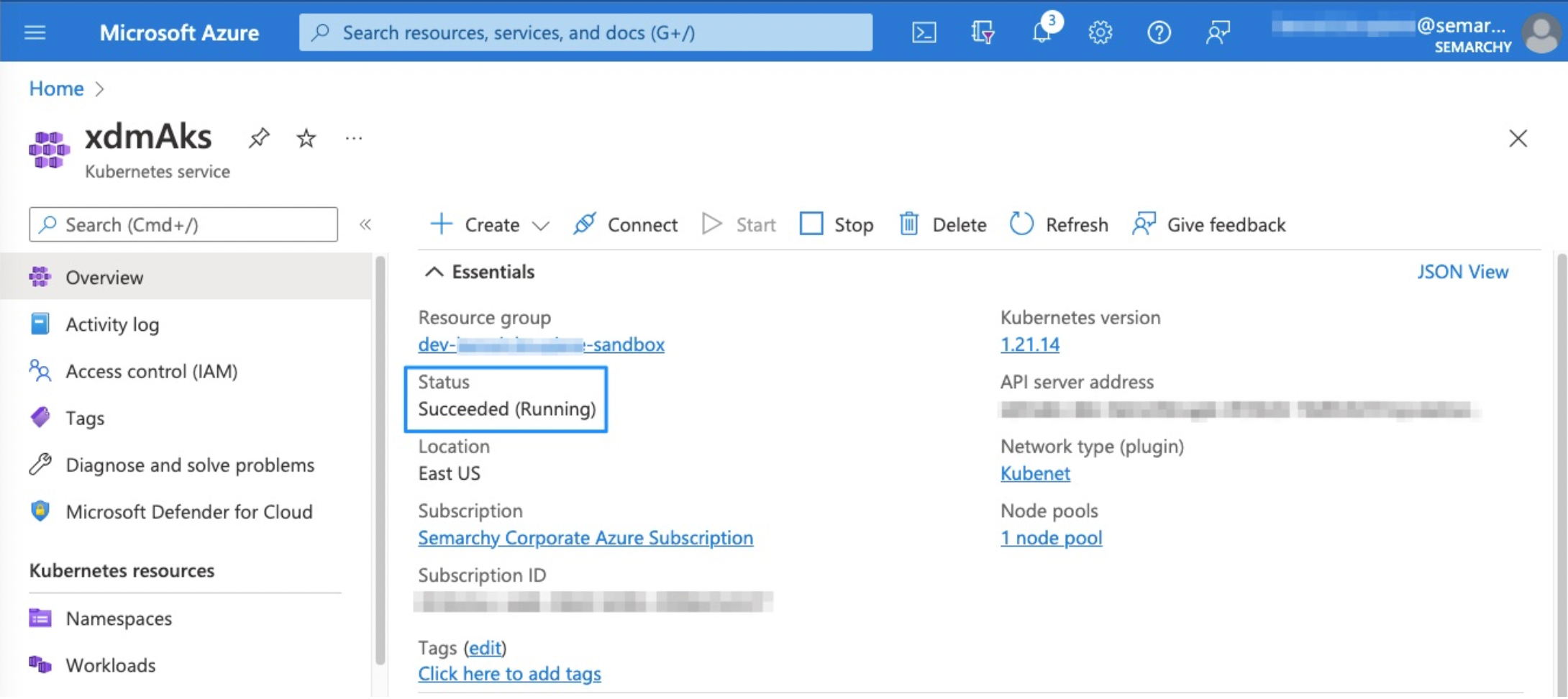Open the portal hamburger menu

34,32
